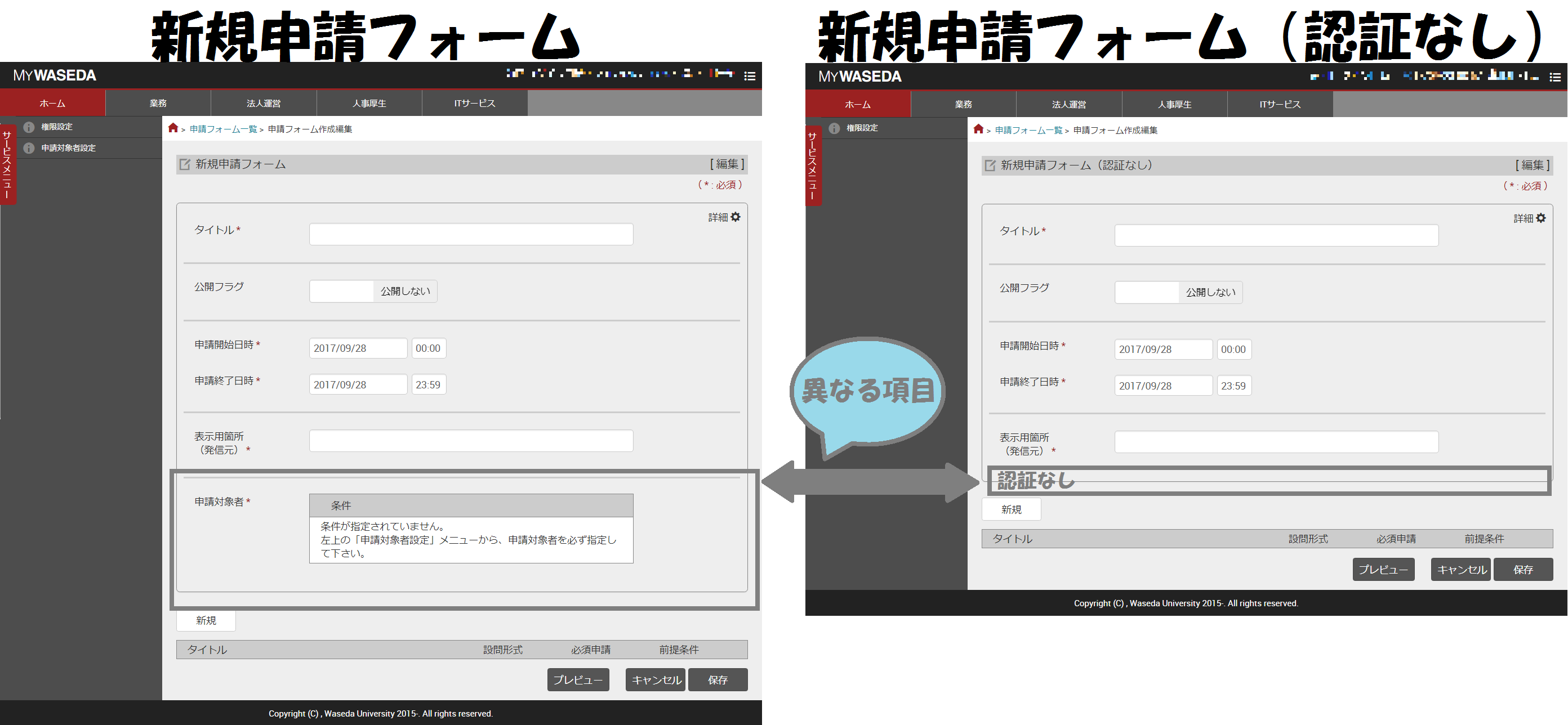Collapse サービスメニュー side tab in right window
The image size is (1568, 725).
tap(813, 165)
